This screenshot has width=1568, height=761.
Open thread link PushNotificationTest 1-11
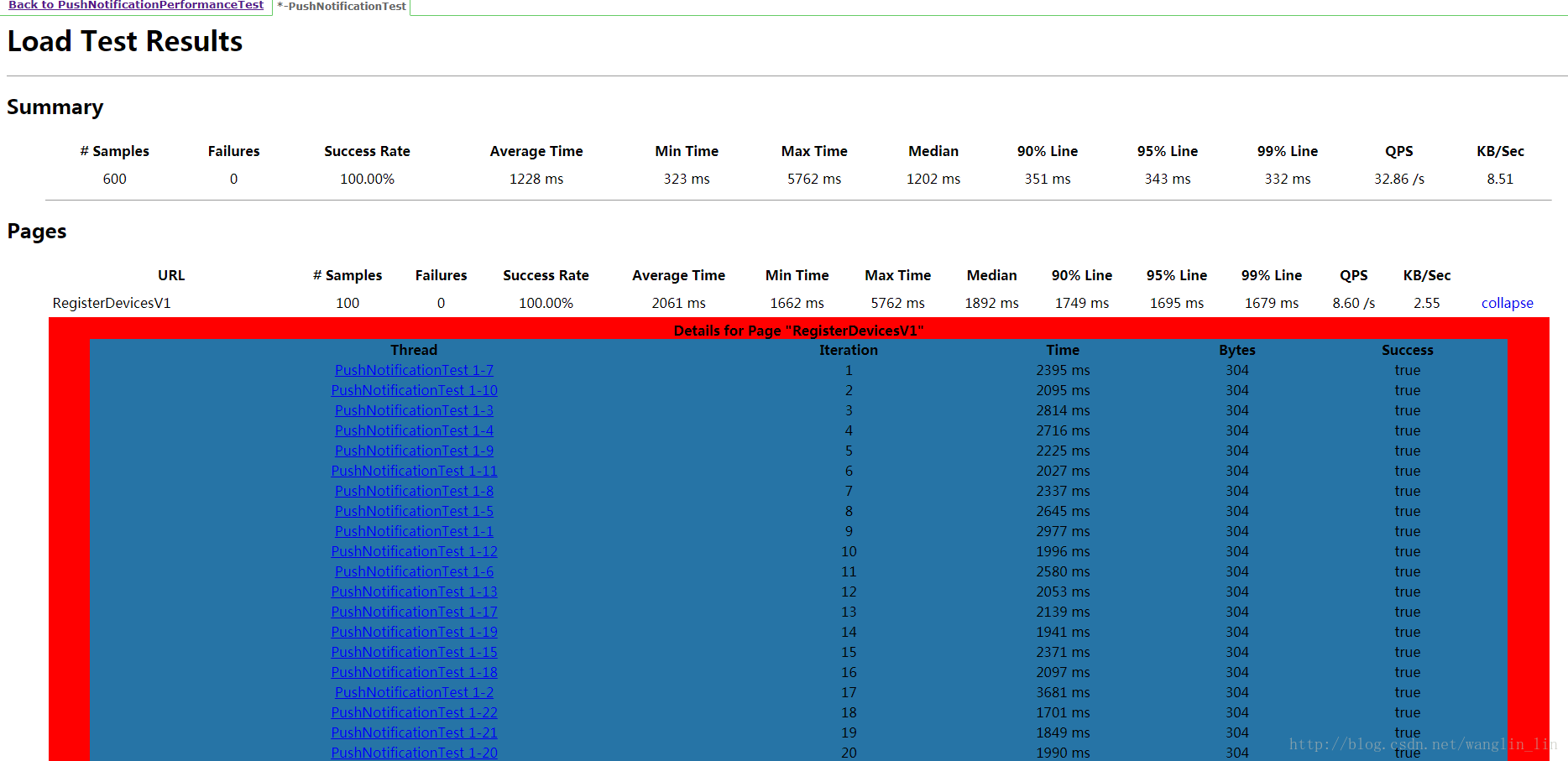click(414, 471)
